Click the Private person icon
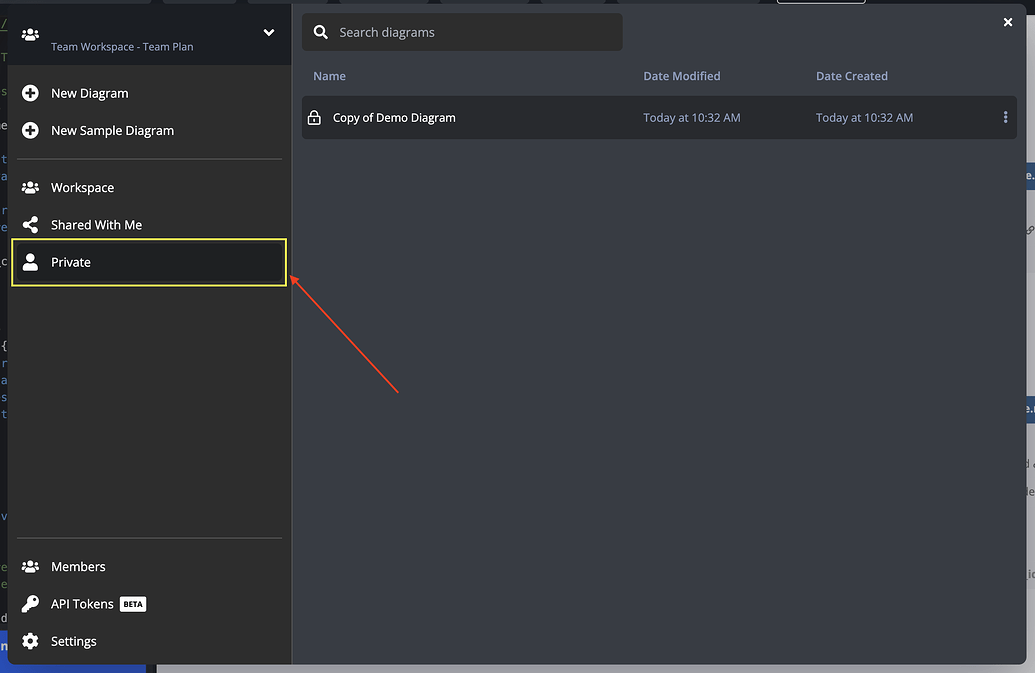Image resolution: width=1035 pixels, height=673 pixels. tap(31, 262)
